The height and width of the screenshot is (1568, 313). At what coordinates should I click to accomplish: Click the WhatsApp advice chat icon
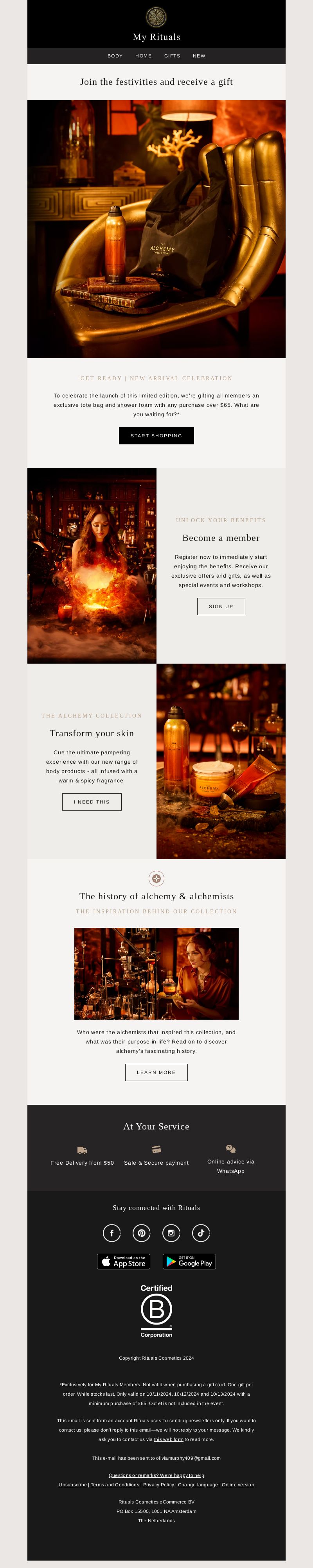point(231,1149)
